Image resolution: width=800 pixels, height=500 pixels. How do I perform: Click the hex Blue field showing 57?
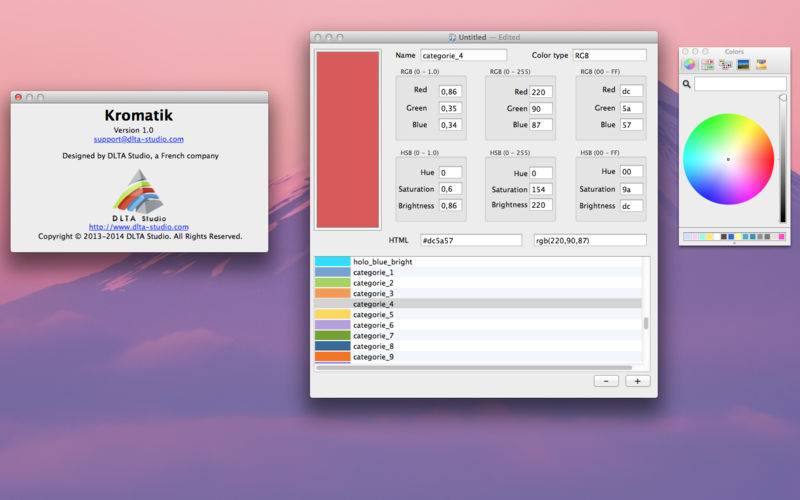(x=632, y=124)
